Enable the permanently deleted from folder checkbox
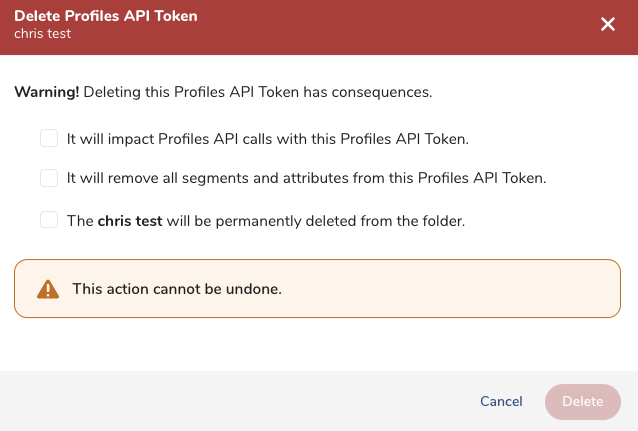The image size is (638, 431). click(49, 220)
